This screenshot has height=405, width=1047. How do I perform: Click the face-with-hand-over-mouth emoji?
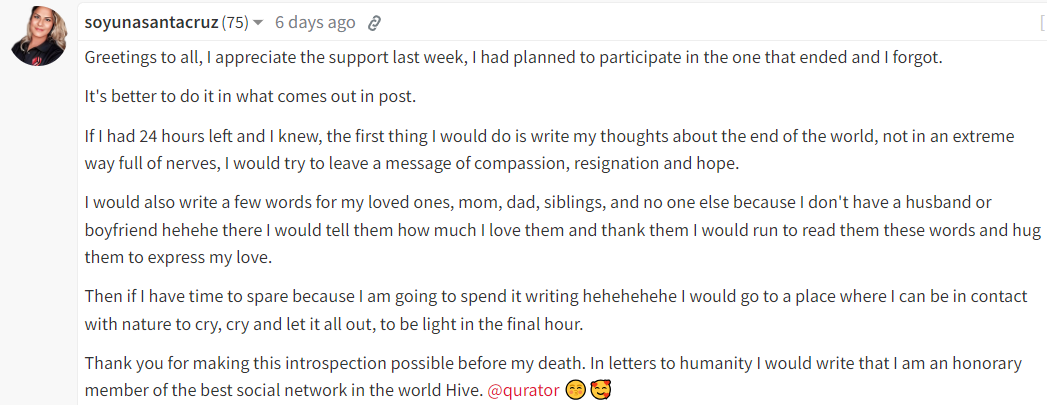[x=575, y=390]
